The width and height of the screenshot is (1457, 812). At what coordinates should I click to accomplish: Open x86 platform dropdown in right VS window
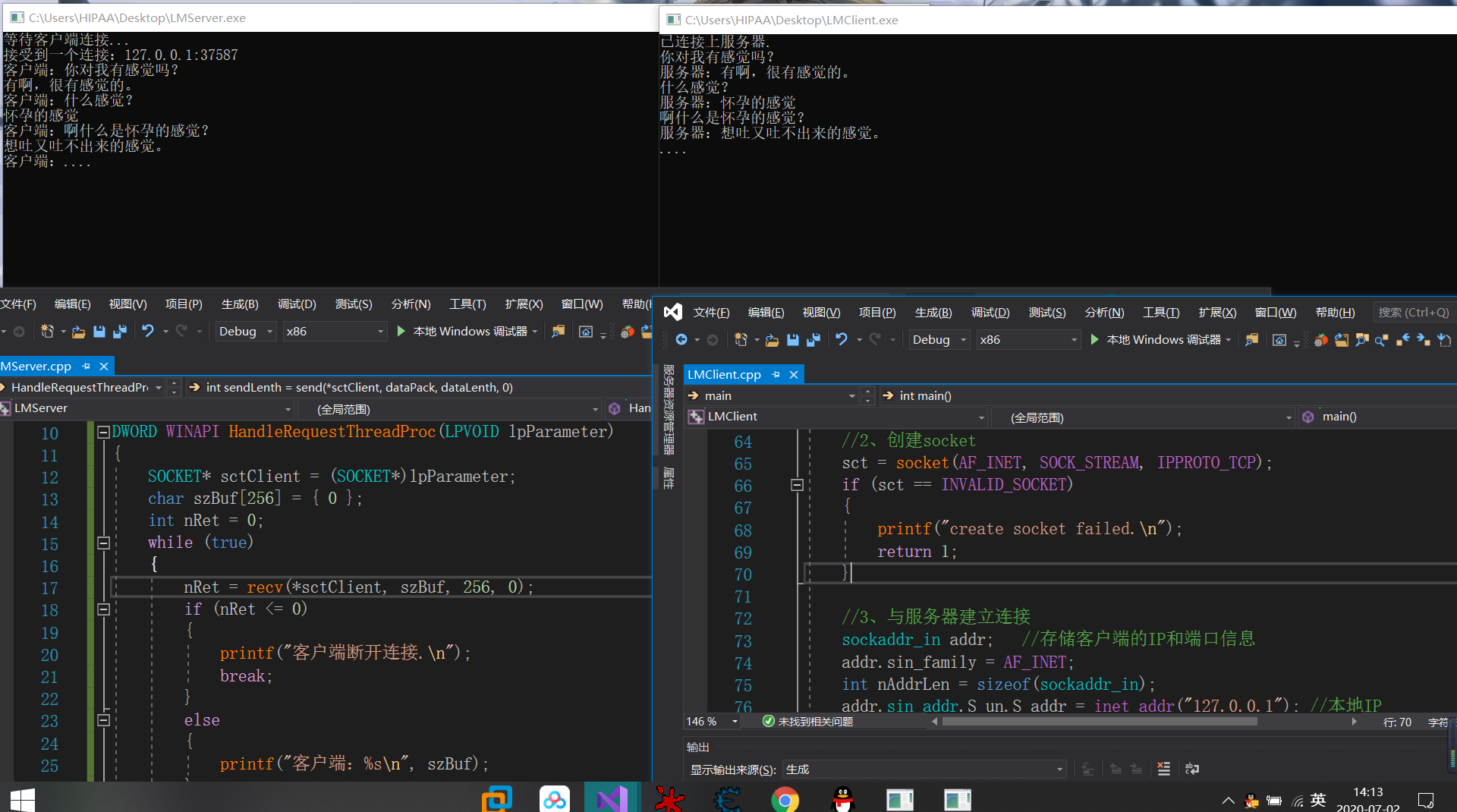(1028, 340)
